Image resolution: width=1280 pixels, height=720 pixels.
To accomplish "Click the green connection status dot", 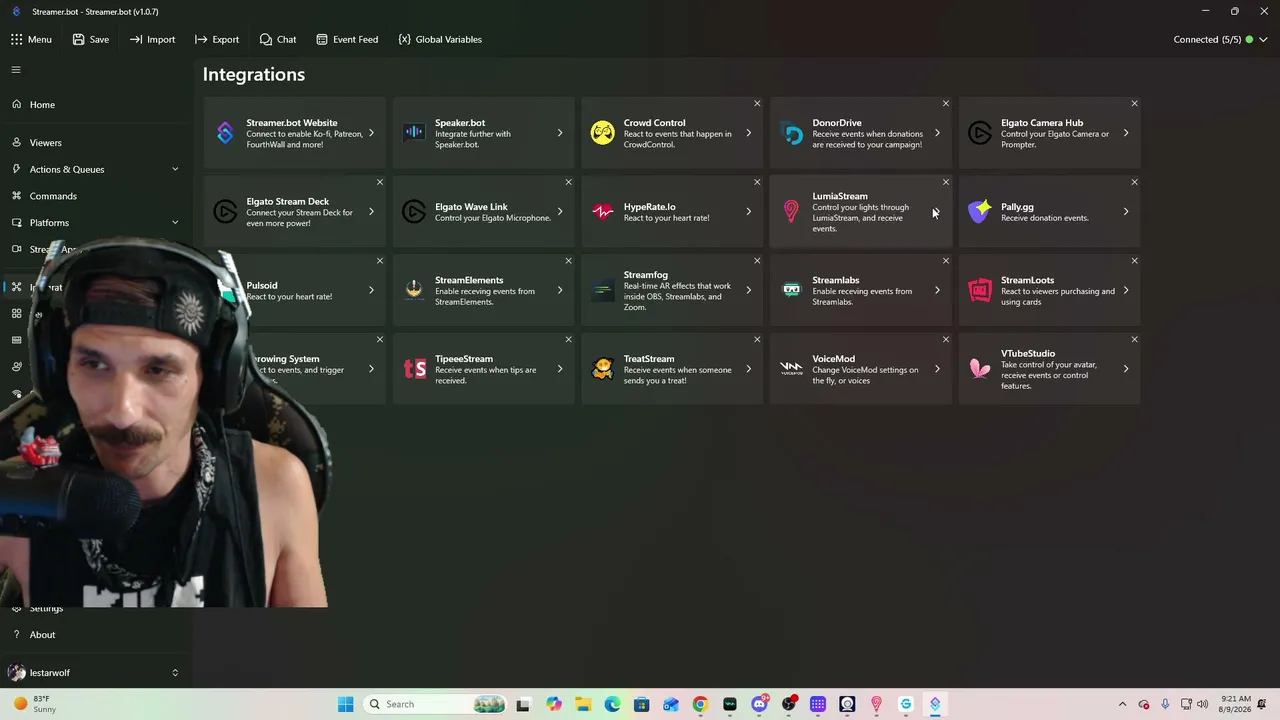I will pos(1249,40).
